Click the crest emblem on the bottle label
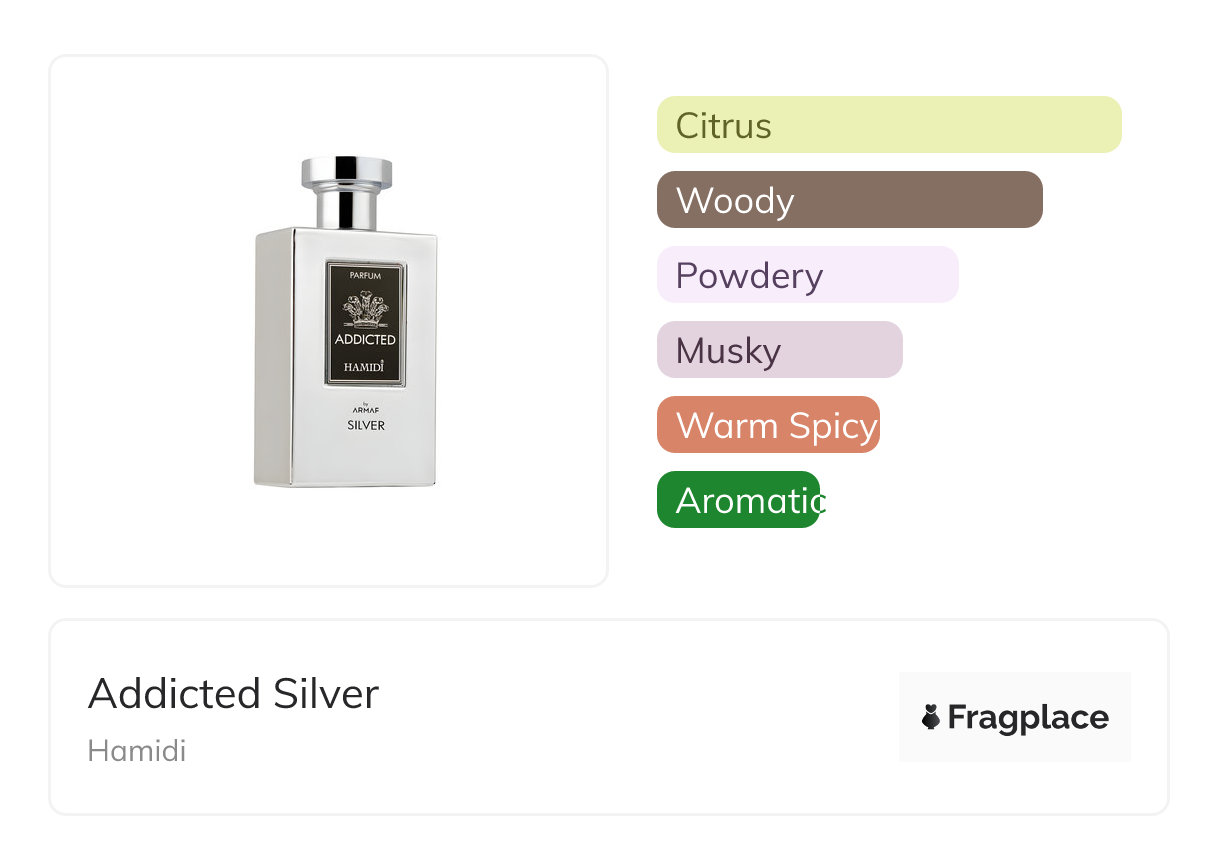 (365, 310)
